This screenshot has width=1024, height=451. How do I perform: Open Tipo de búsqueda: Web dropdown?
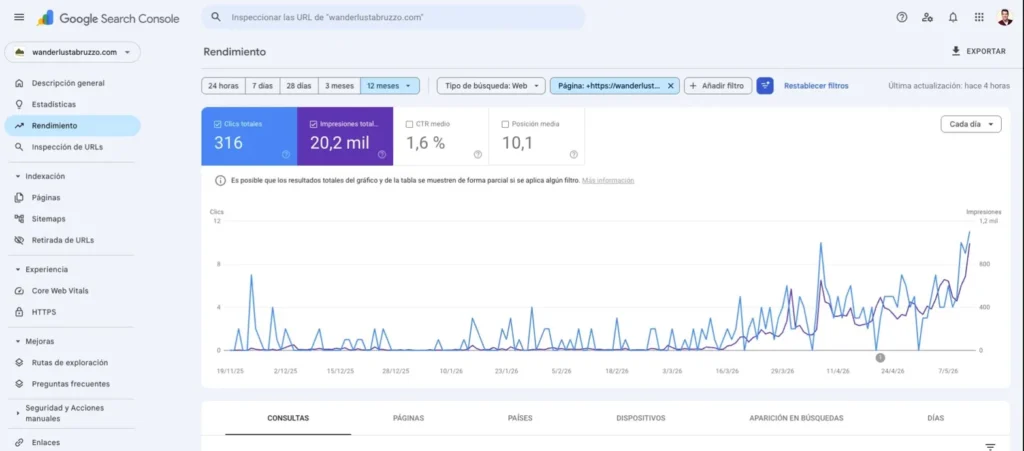click(x=491, y=86)
